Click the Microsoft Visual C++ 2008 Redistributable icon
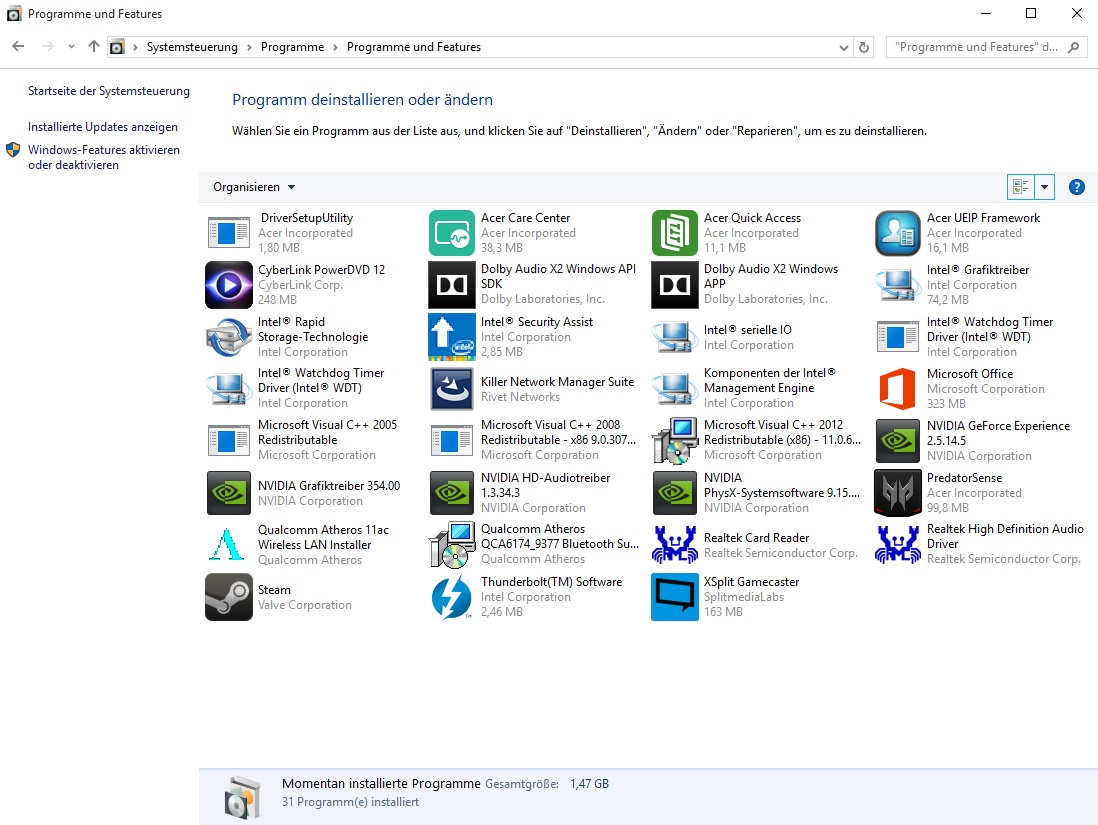The width and height of the screenshot is (1098, 825). coord(452,441)
